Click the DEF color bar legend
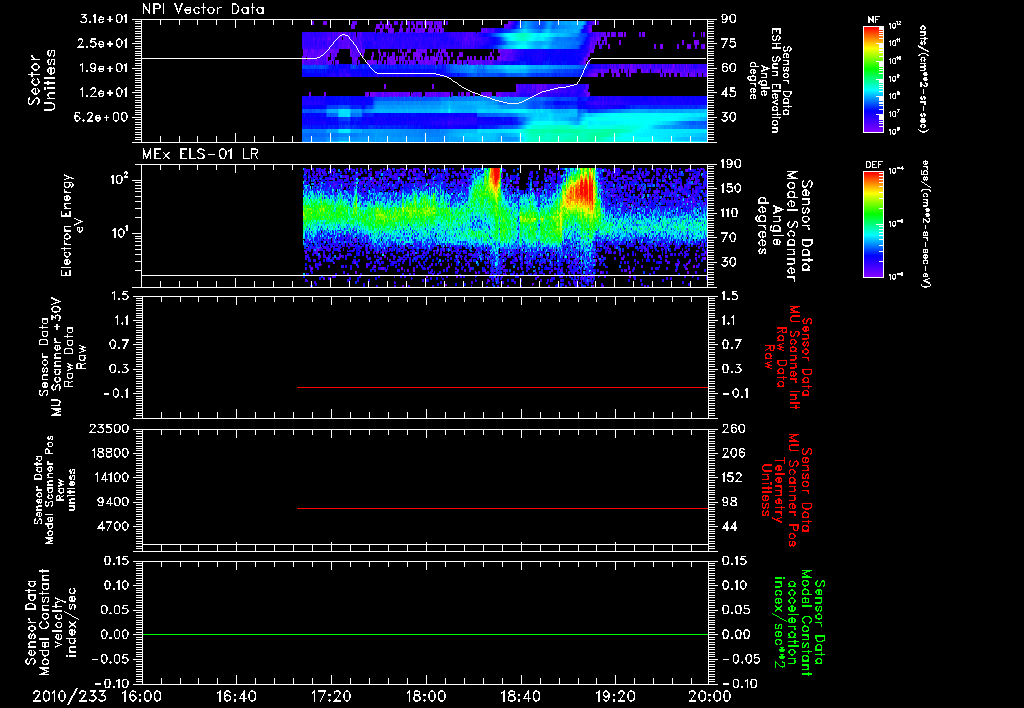 tap(873, 224)
